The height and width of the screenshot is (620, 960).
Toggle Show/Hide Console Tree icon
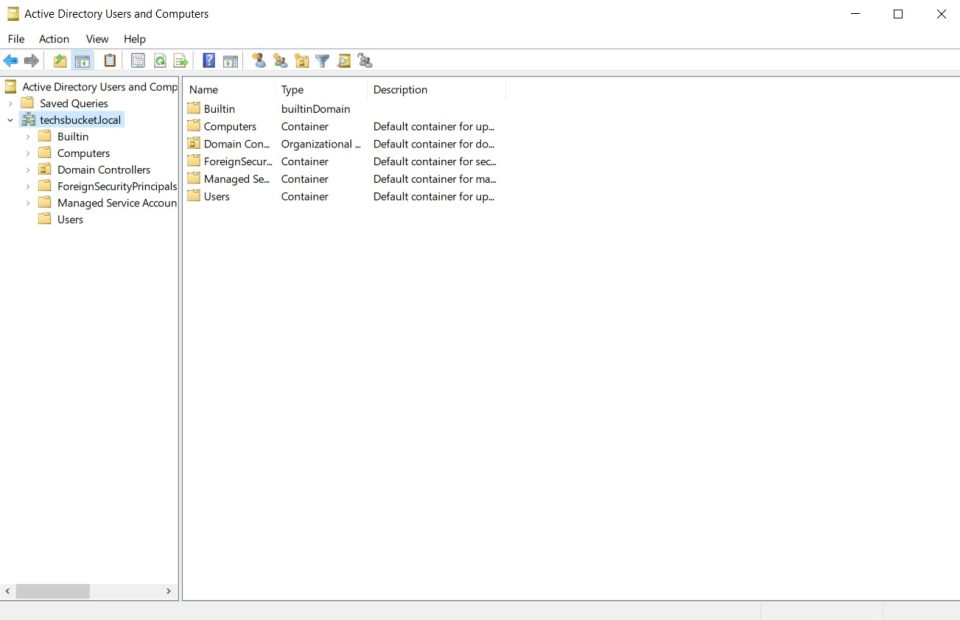pyautogui.click(x=82, y=61)
